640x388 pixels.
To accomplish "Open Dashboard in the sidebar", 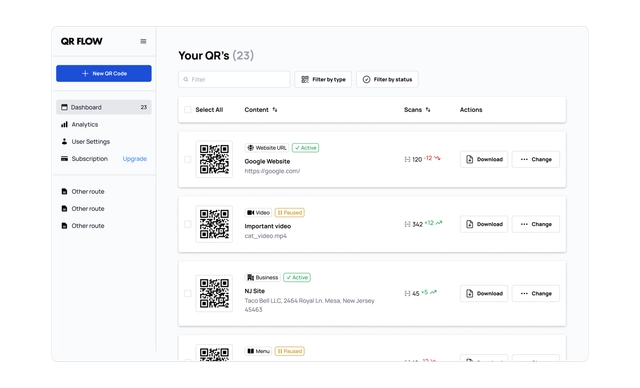I will click(104, 107).
